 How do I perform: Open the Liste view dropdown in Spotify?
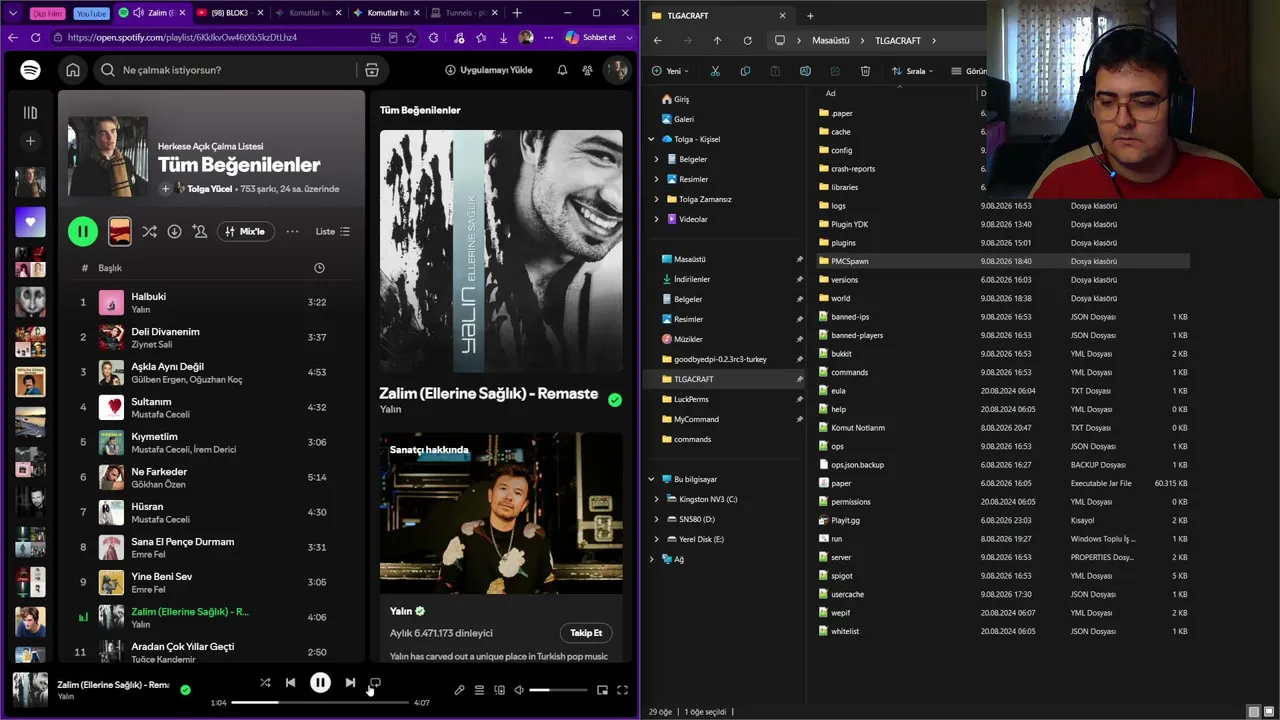pyautogui.click(x=333, y=231)
